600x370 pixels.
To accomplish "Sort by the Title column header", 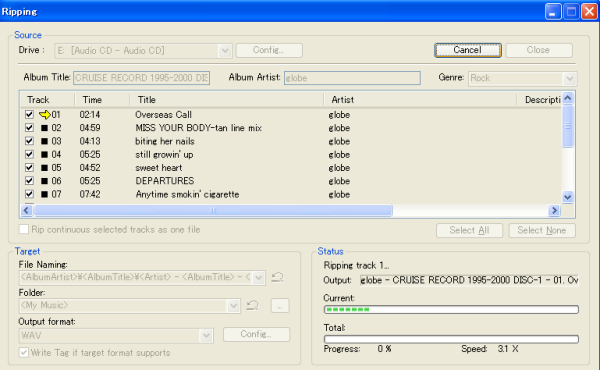I will click(227, 100).
